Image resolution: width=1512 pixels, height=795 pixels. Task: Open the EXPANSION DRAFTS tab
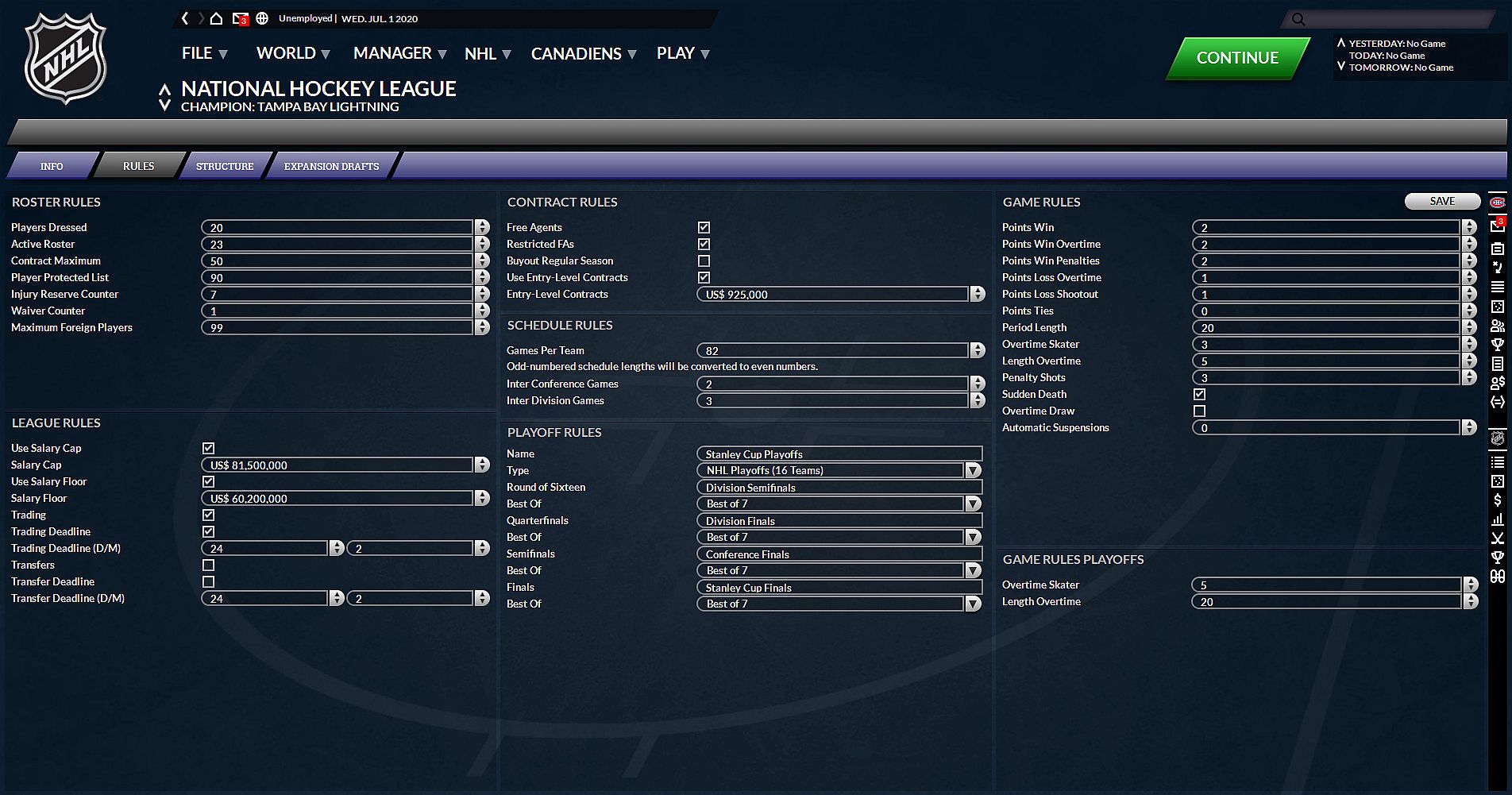[331, 166]
